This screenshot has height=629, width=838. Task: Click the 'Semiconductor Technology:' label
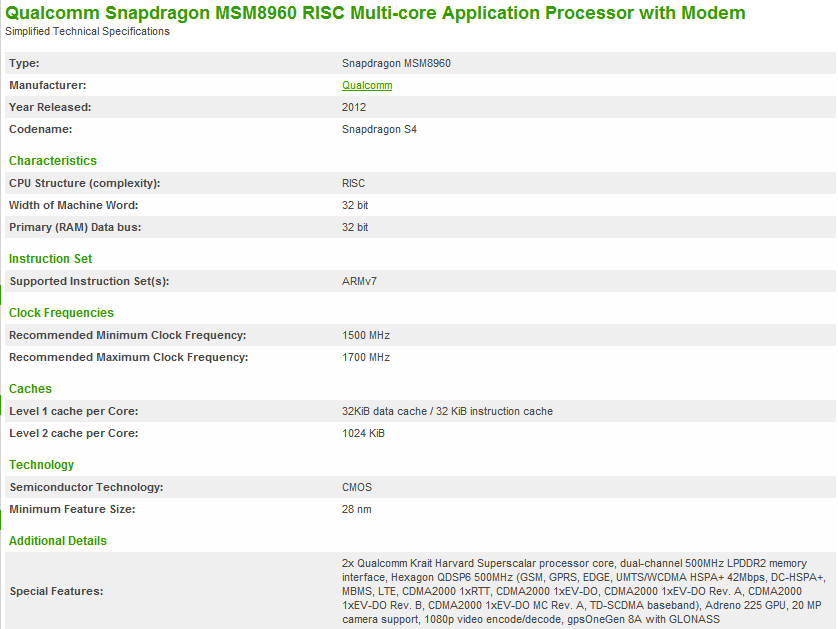[87, 487]
